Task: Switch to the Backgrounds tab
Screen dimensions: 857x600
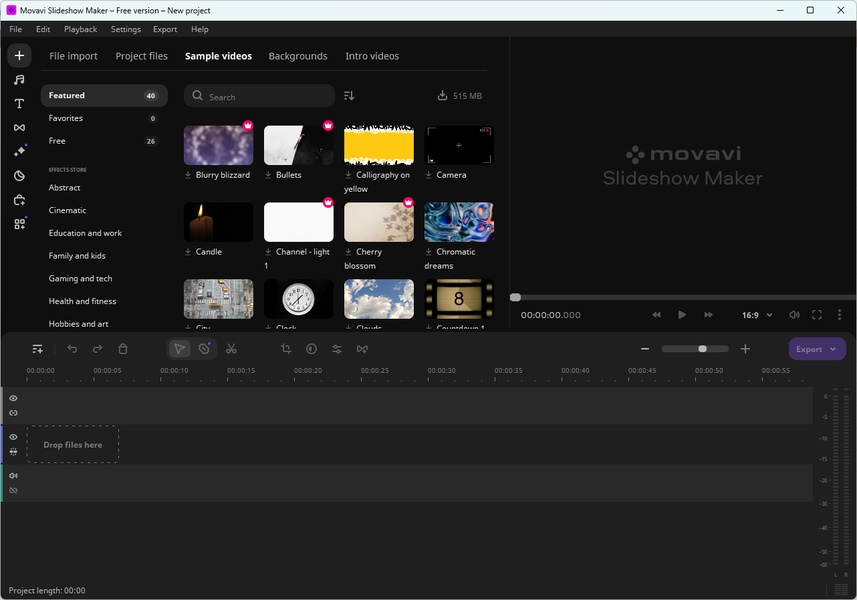Action: [x=298, y=56]
